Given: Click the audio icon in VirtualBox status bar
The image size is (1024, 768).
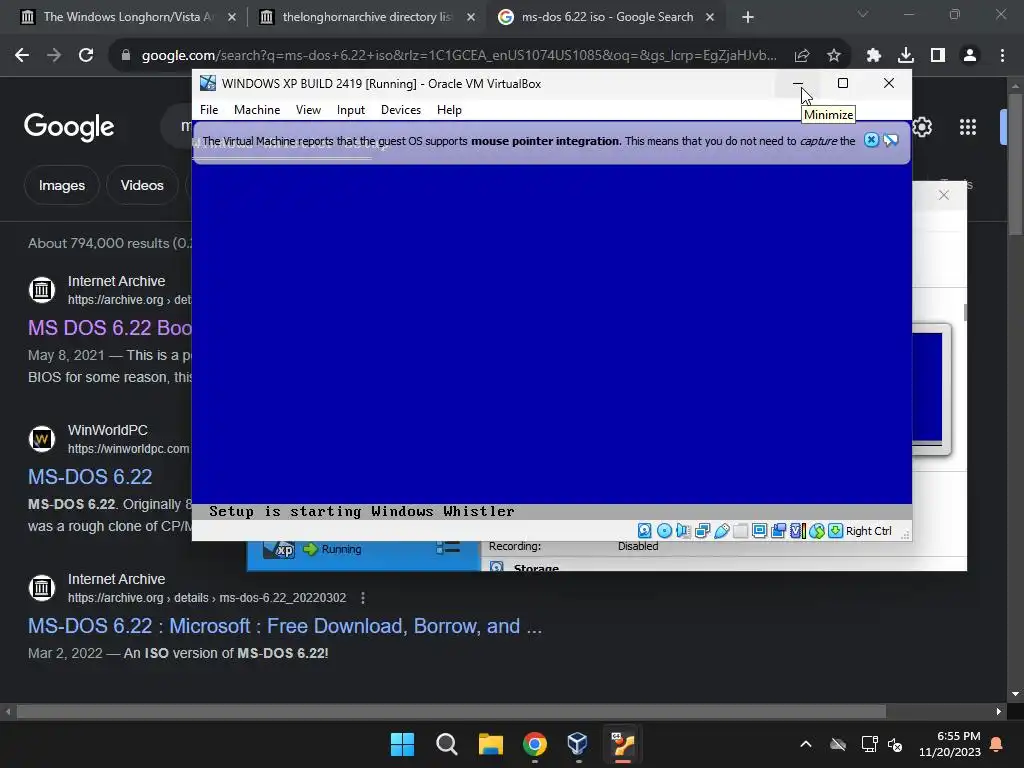Looking at the screenshot, I should tap(683, 531).
